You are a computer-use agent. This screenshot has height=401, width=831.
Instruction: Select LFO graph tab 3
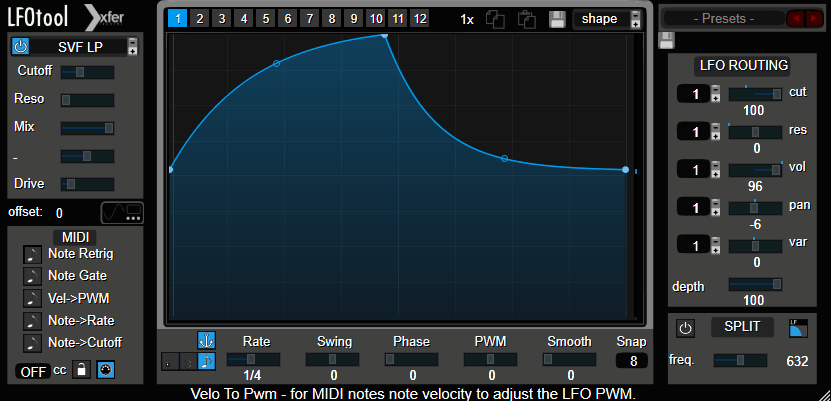pos(222,19)
